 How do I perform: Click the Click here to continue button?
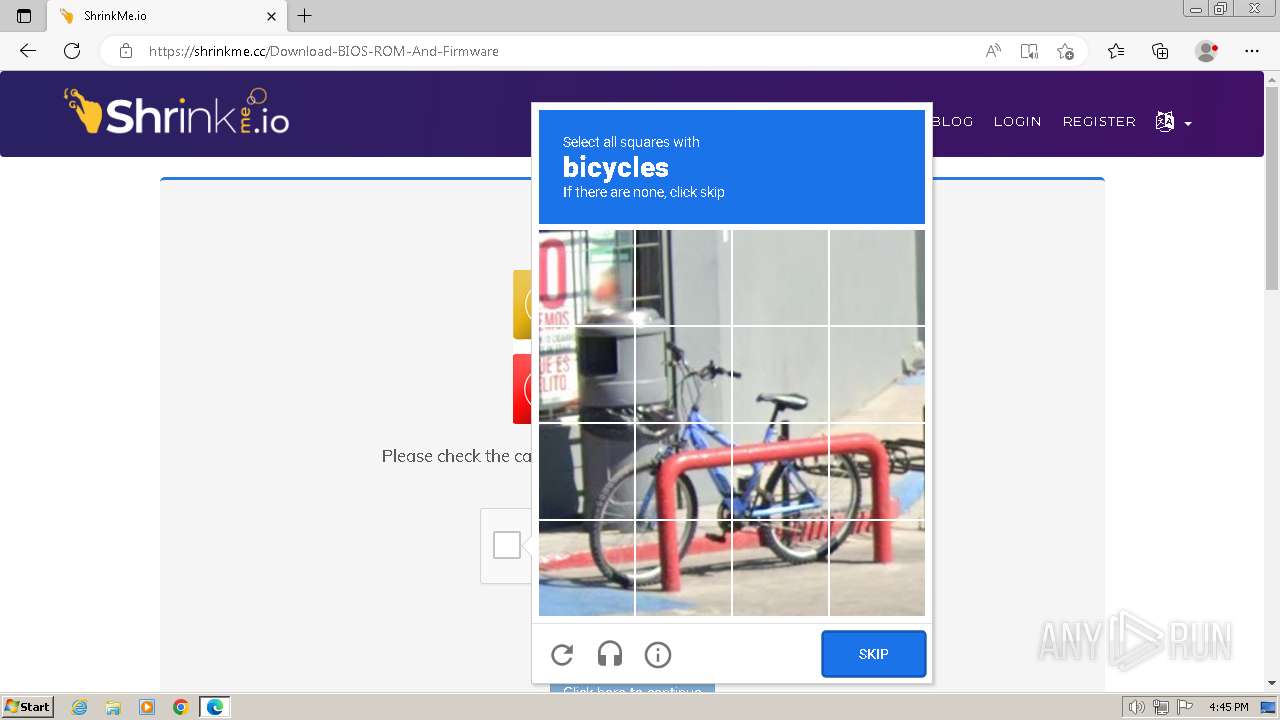tap(632, 690)
